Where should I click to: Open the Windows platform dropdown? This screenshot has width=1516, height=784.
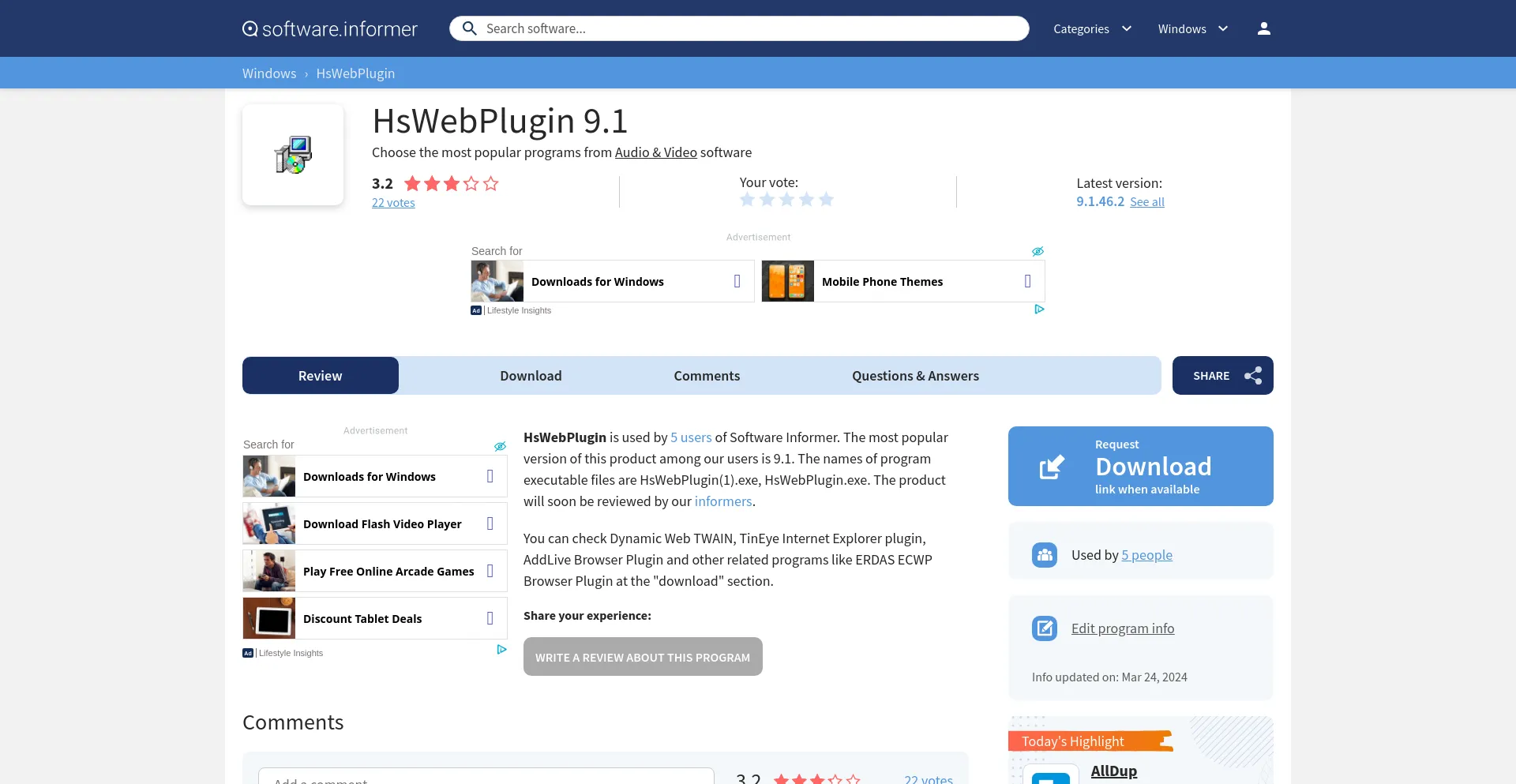coord(1193,28)
